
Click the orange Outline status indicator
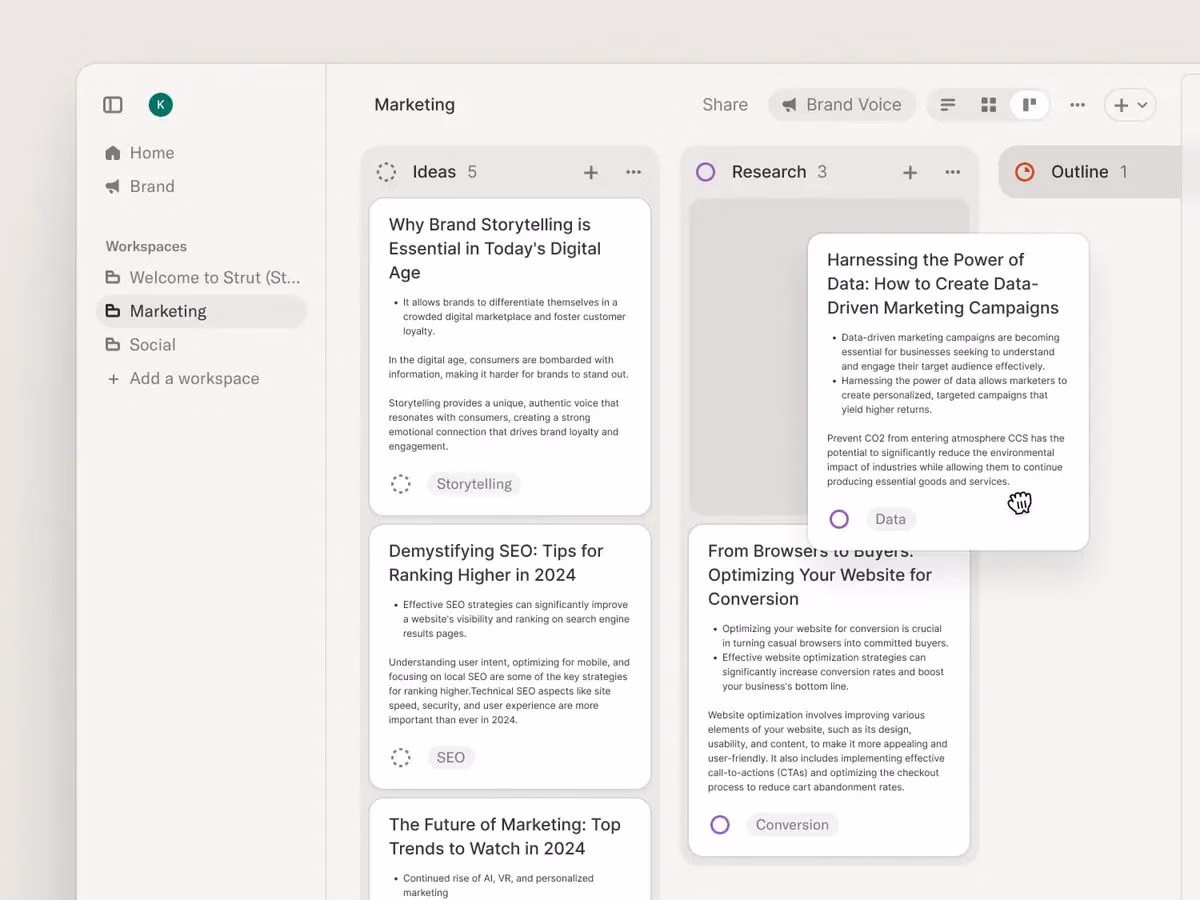pos(1025,173)
